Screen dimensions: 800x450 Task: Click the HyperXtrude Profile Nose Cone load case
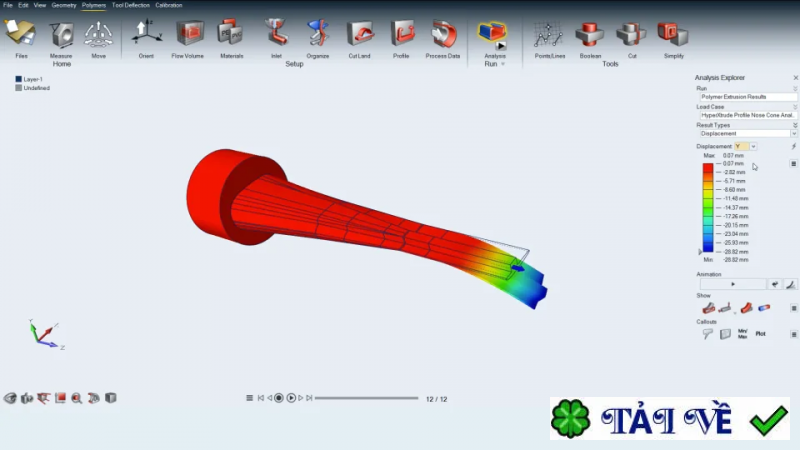pos(747,115)
